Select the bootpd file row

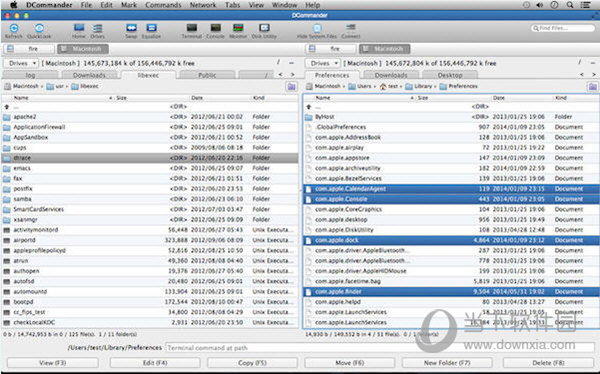point(150,302)
